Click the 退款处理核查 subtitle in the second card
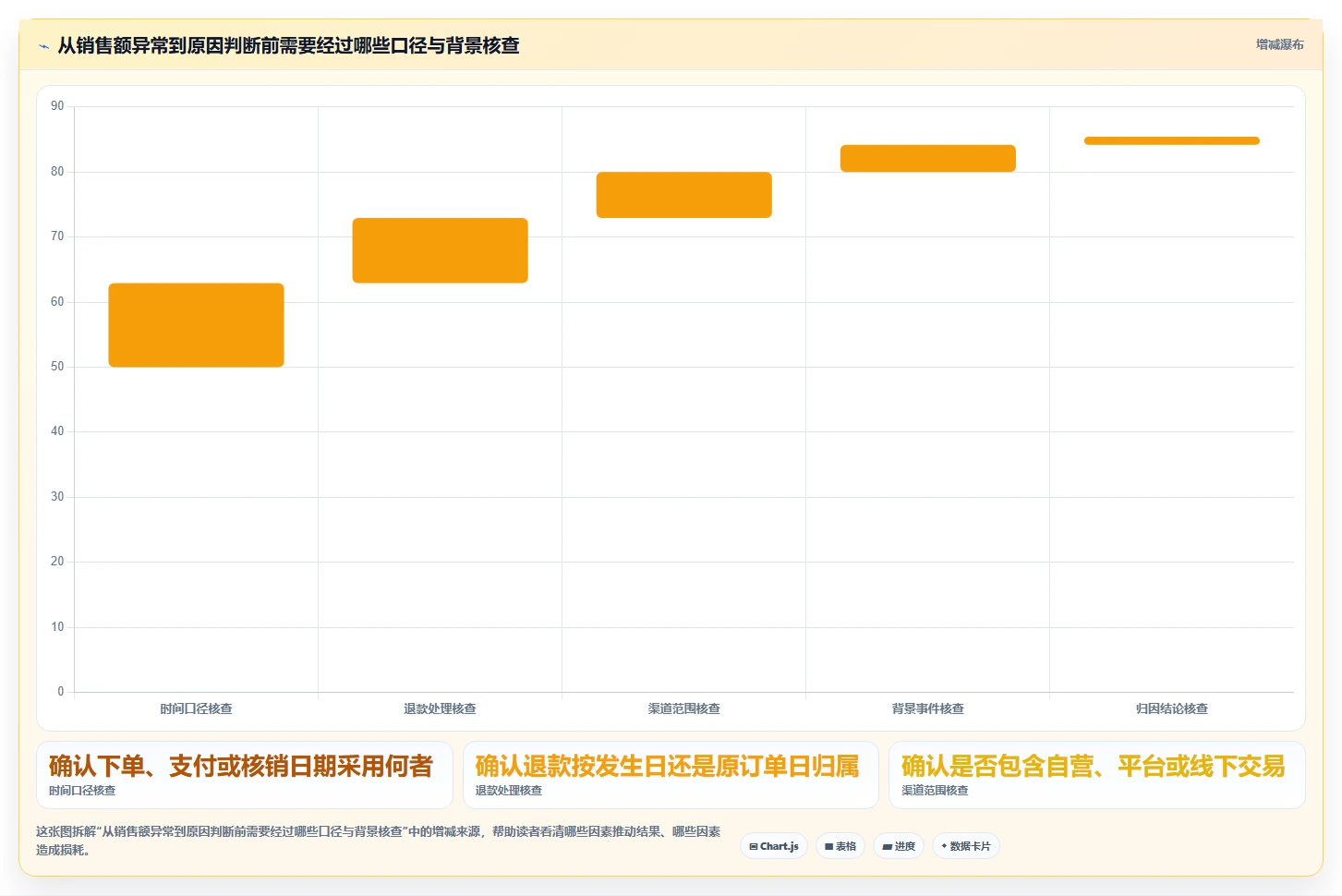The width and height of the screenshot is (1342, 896). click(509, 791)
